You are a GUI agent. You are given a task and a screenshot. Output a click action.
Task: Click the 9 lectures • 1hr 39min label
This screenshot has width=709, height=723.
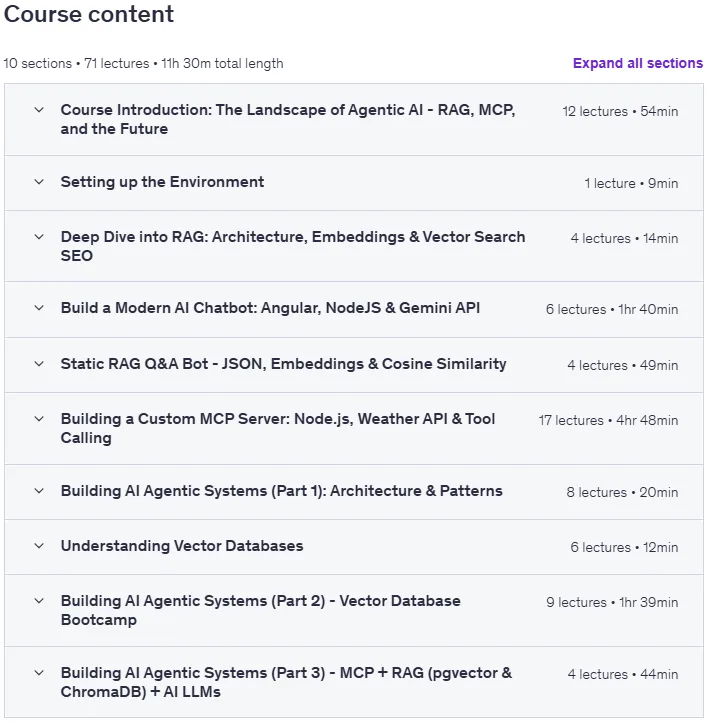pyautogui.click(x=612, y=603)
